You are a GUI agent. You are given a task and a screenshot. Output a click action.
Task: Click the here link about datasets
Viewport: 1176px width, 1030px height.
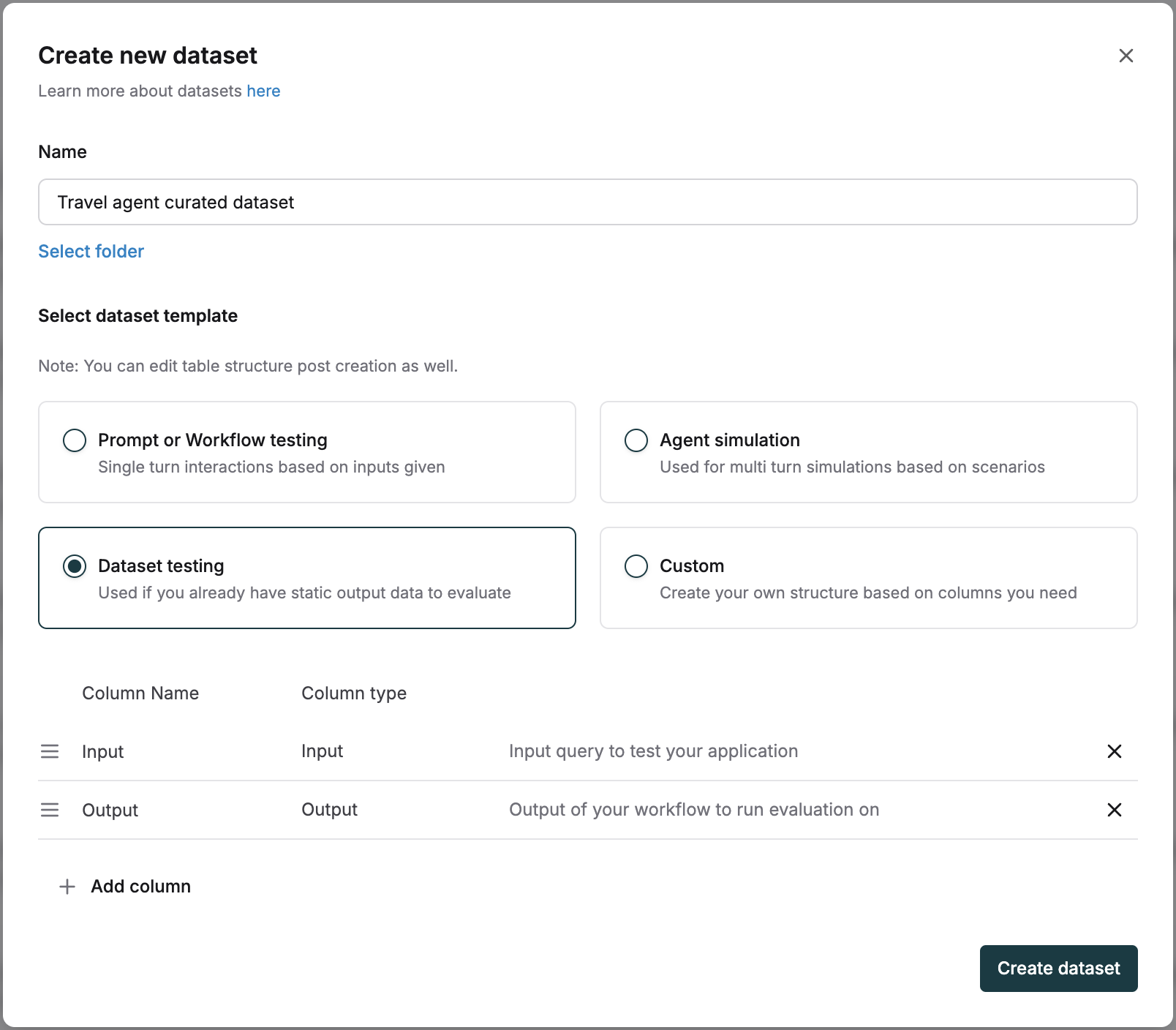tap(263, 91)
